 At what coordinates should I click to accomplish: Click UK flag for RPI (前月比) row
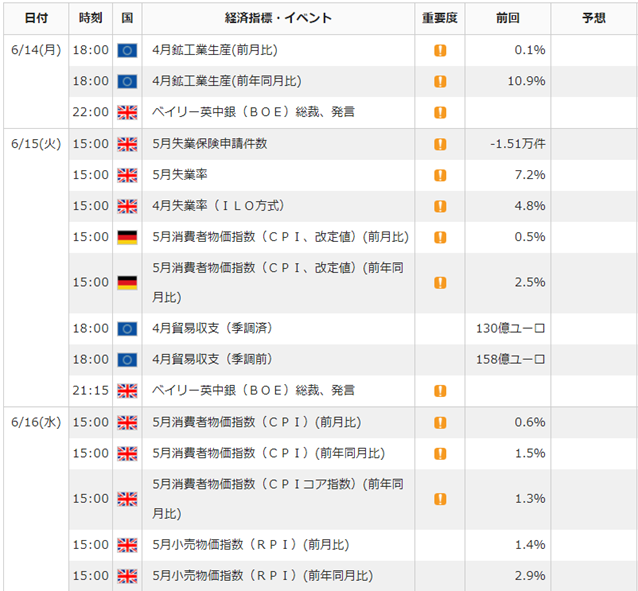127,545
